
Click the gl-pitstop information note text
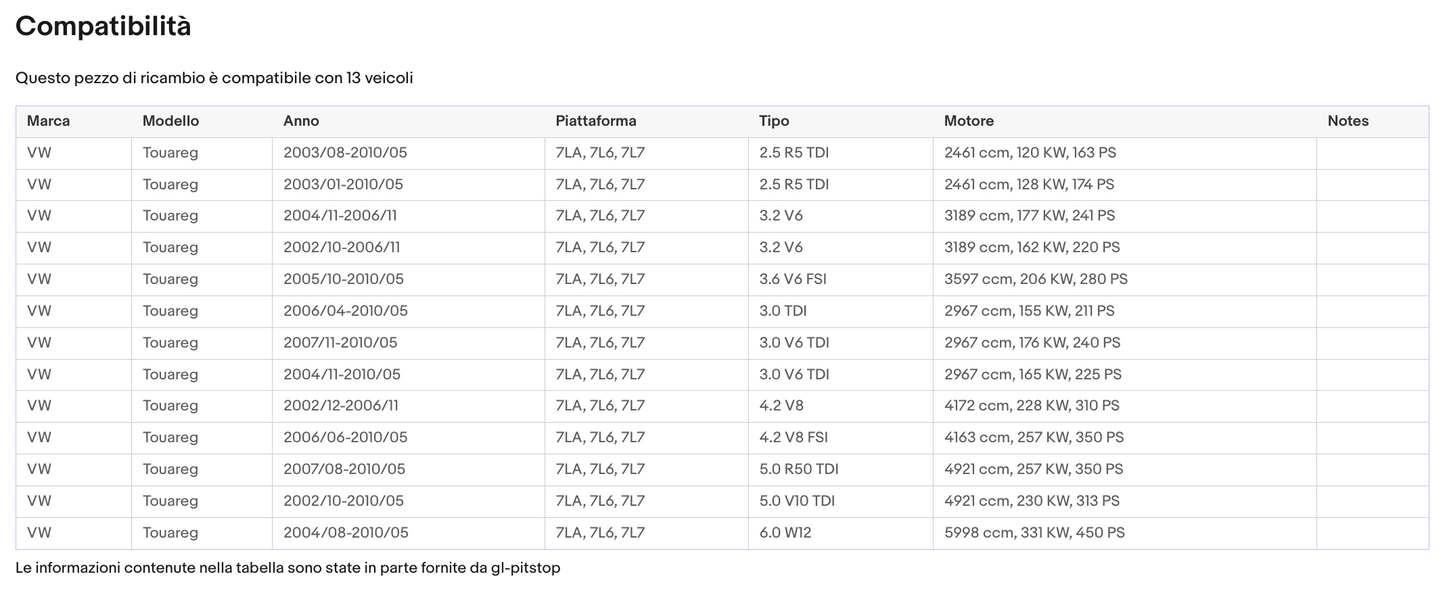coord(288,568)
